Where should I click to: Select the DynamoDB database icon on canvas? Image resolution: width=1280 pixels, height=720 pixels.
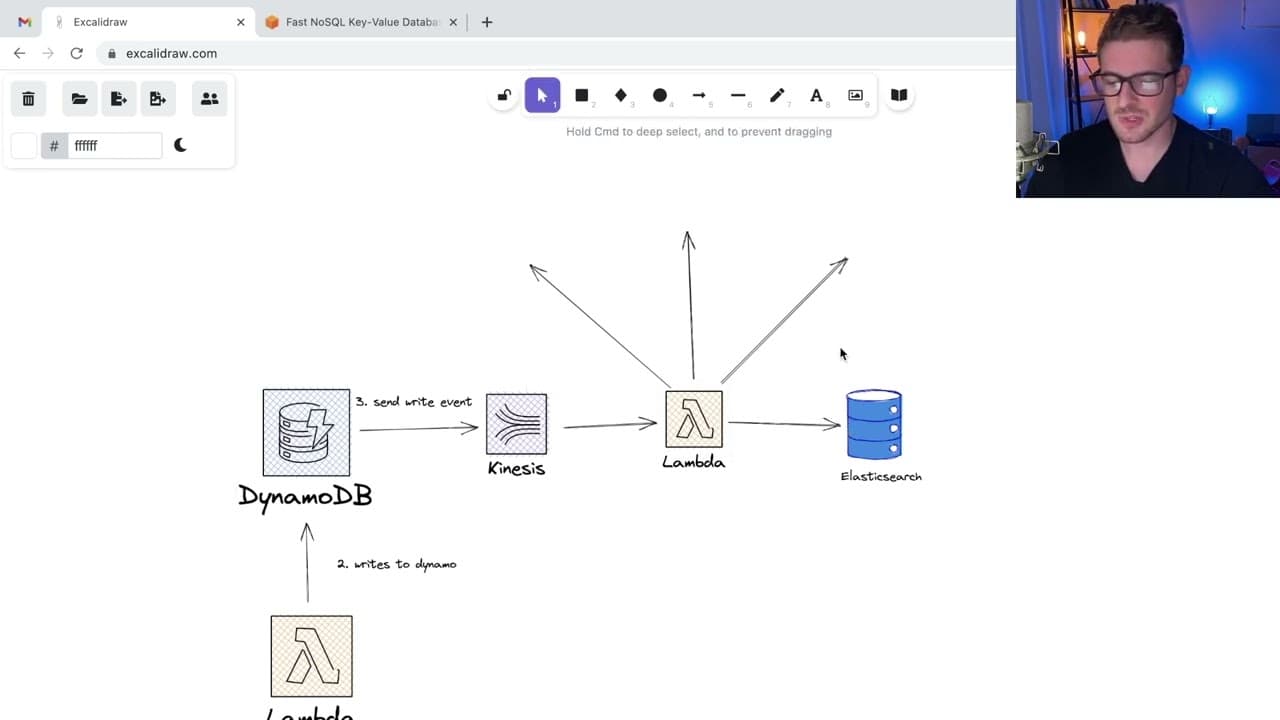click(x=306, y=433)
